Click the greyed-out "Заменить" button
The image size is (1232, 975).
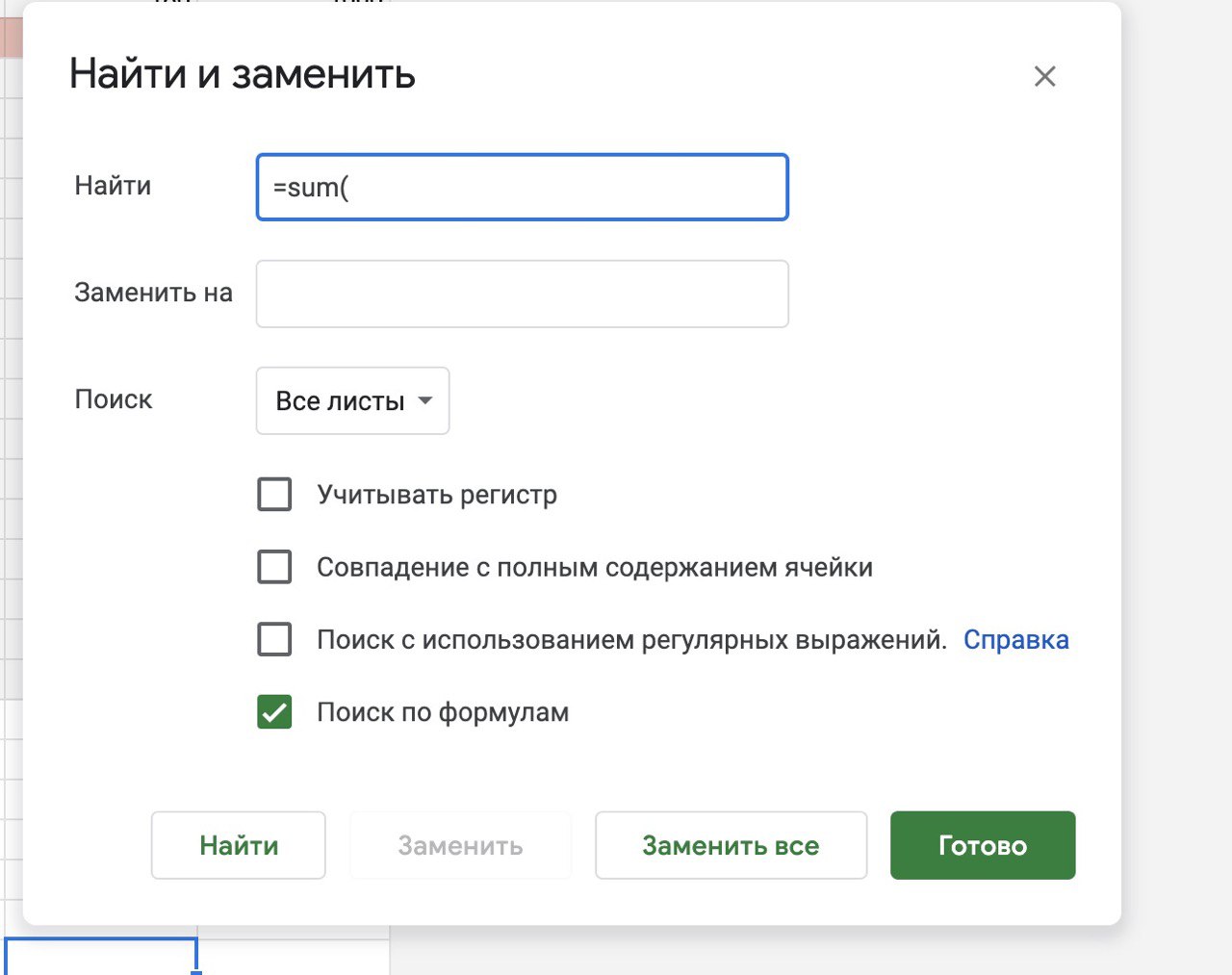click(x=460, y=845)
